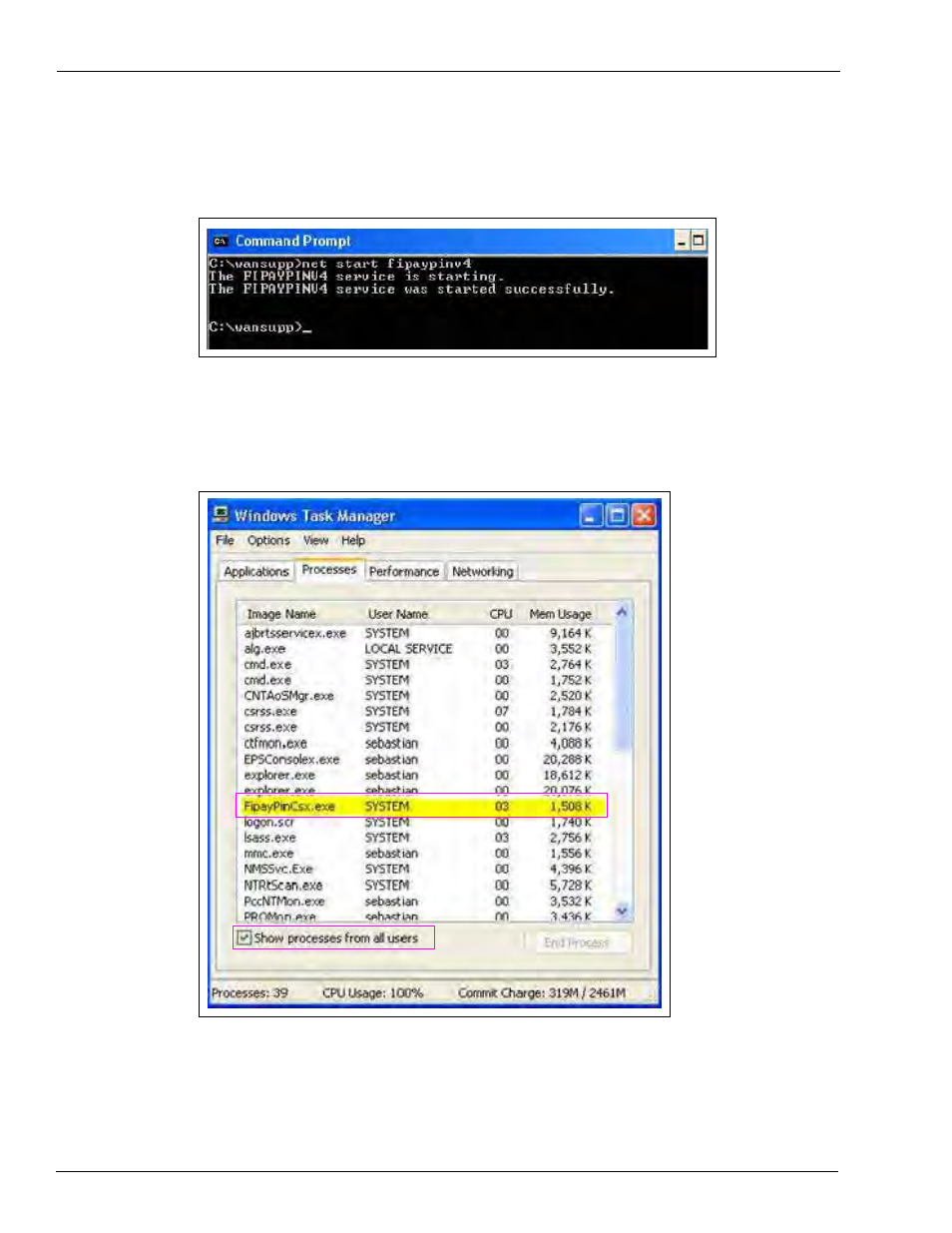Open the Options menu
Viewport: 952px width, 1233px height.
[268, 540]
